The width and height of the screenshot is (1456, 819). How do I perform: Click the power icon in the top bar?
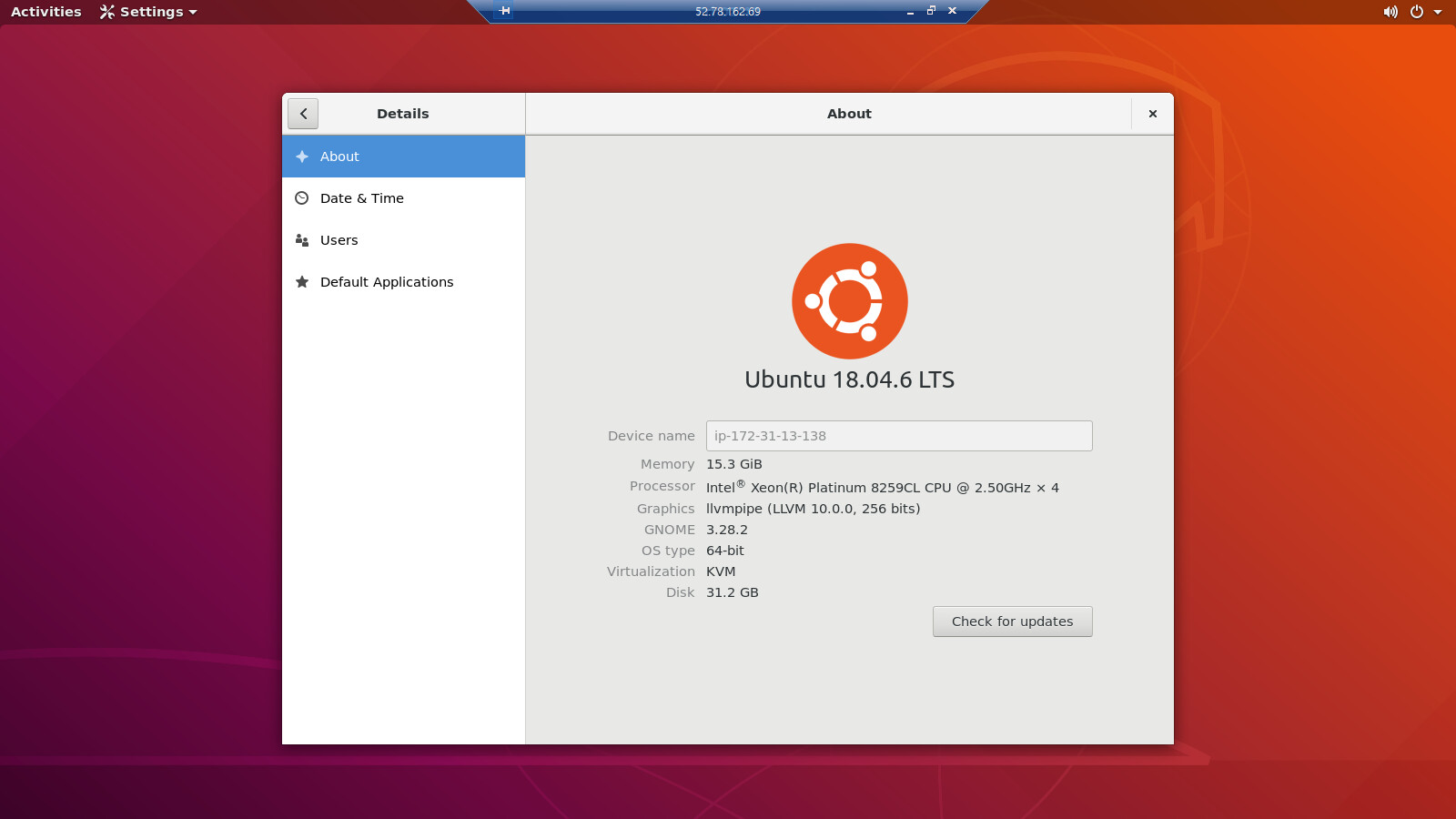click(x=1417, y=12)
